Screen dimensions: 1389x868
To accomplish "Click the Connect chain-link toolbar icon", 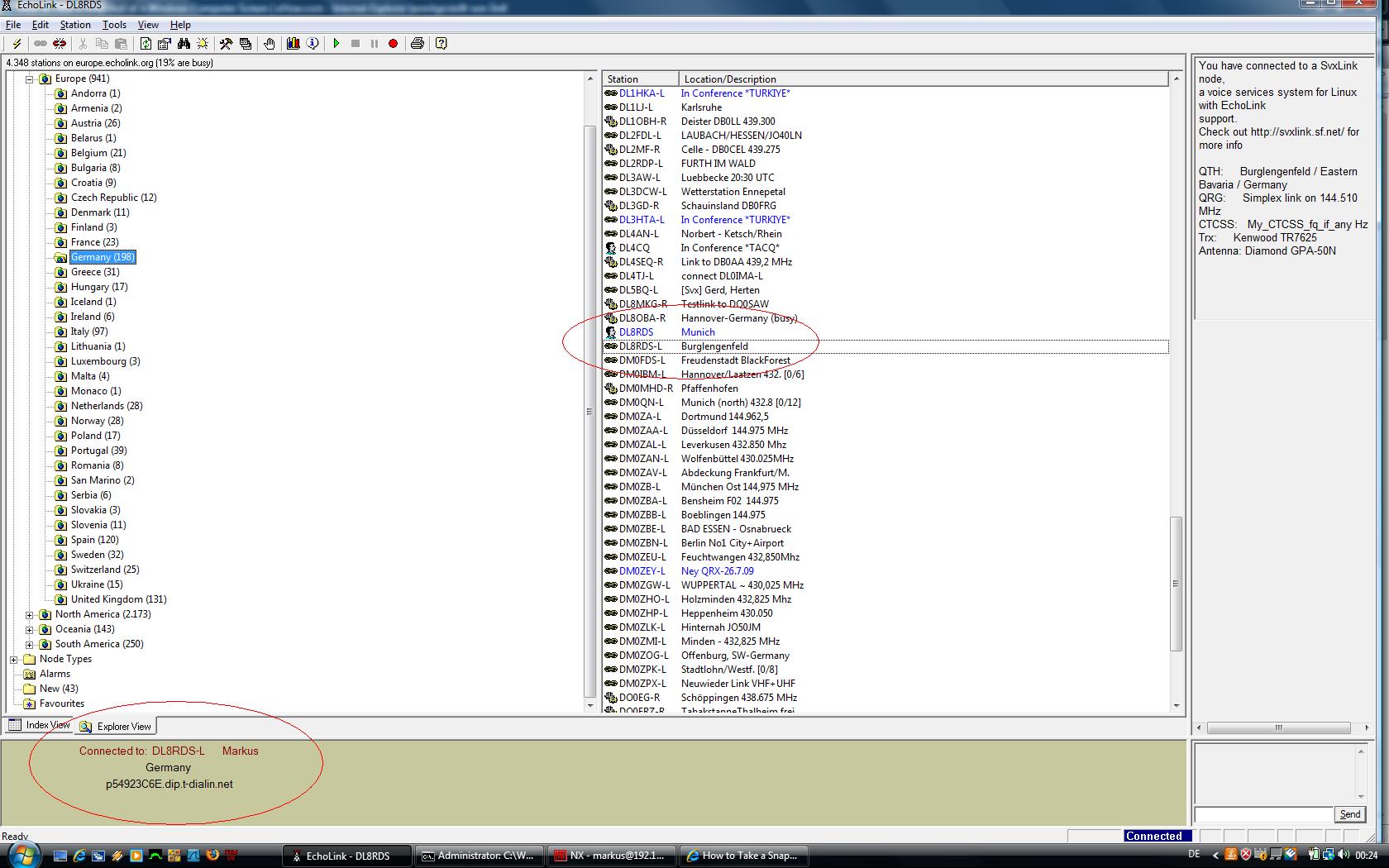I will (40, 44).
